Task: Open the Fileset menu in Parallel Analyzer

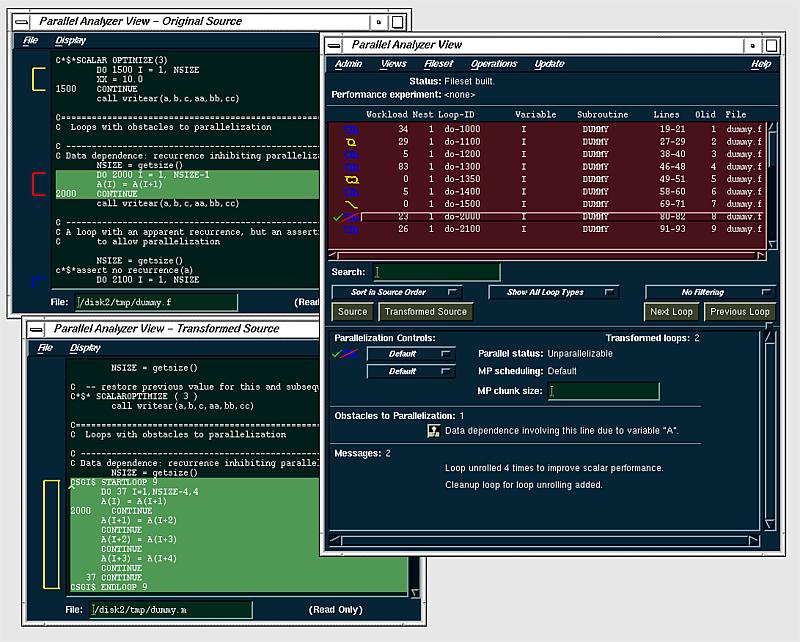Action: click(438, 64)
